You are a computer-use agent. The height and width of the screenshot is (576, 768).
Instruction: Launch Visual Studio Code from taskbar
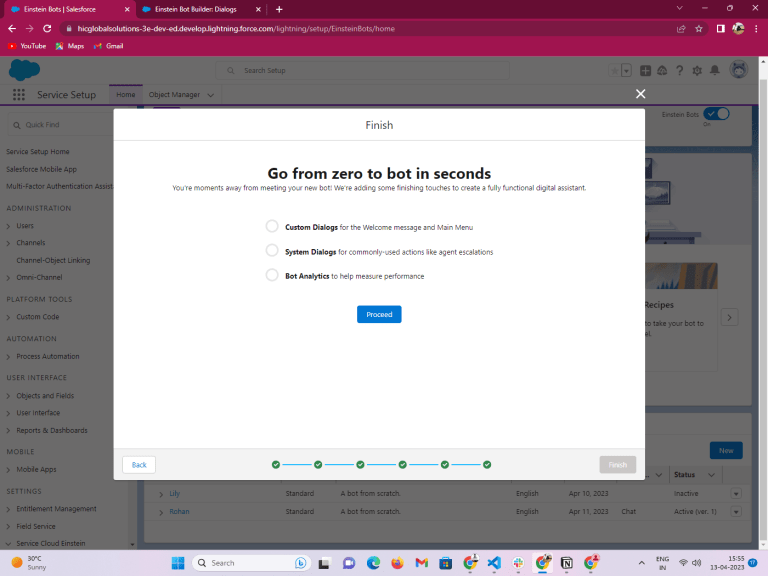point(494,563)
